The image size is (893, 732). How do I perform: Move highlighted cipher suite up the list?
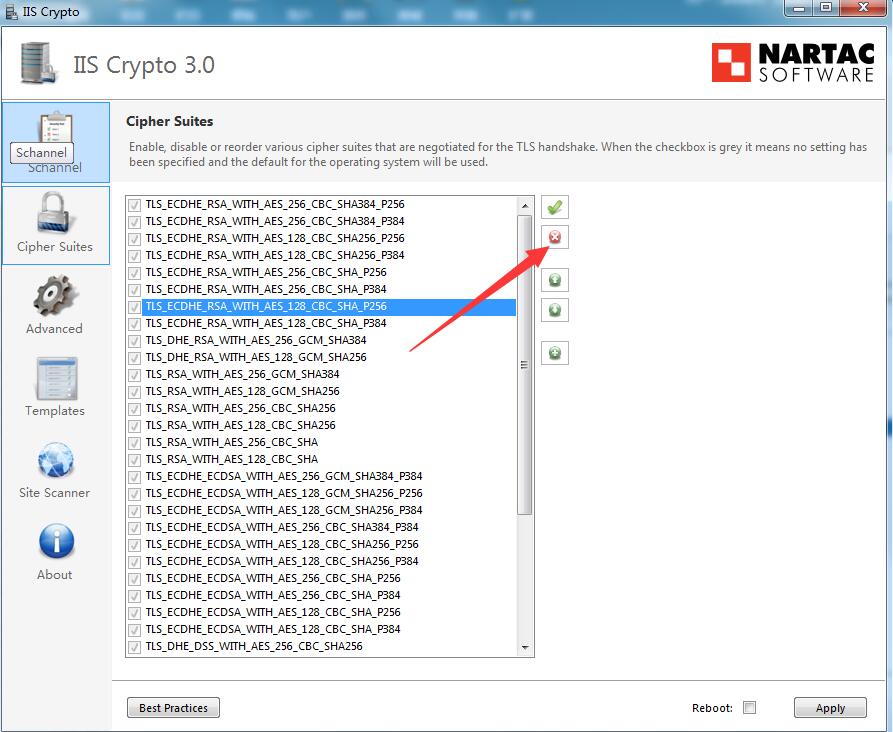(554, 280)
